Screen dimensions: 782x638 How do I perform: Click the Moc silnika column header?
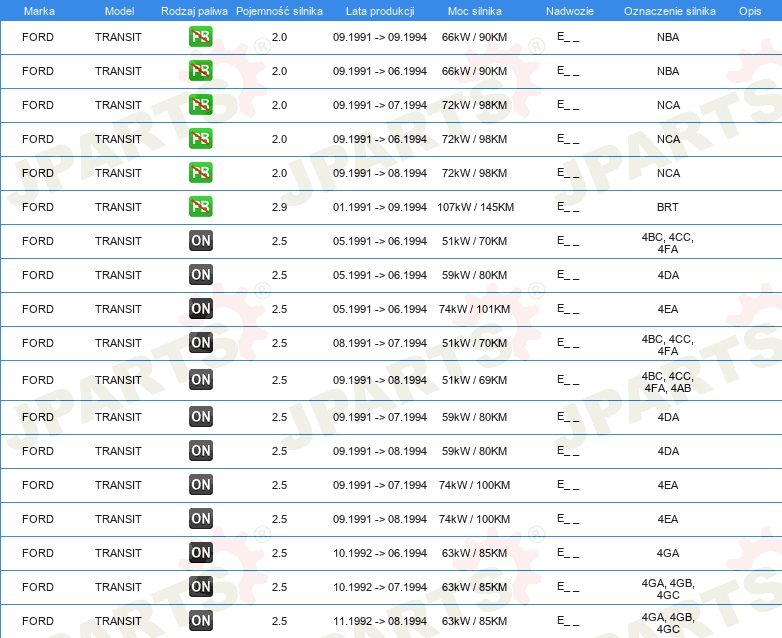point(475,11)
